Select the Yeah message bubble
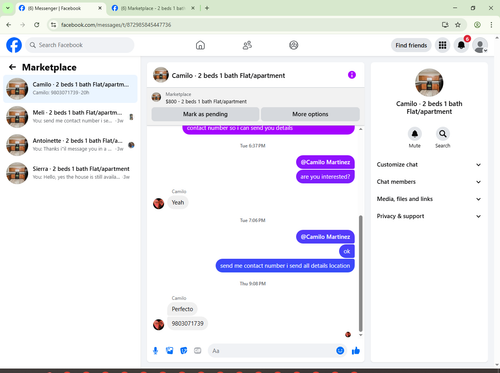 pyautogui.click(x=178, y=202)
